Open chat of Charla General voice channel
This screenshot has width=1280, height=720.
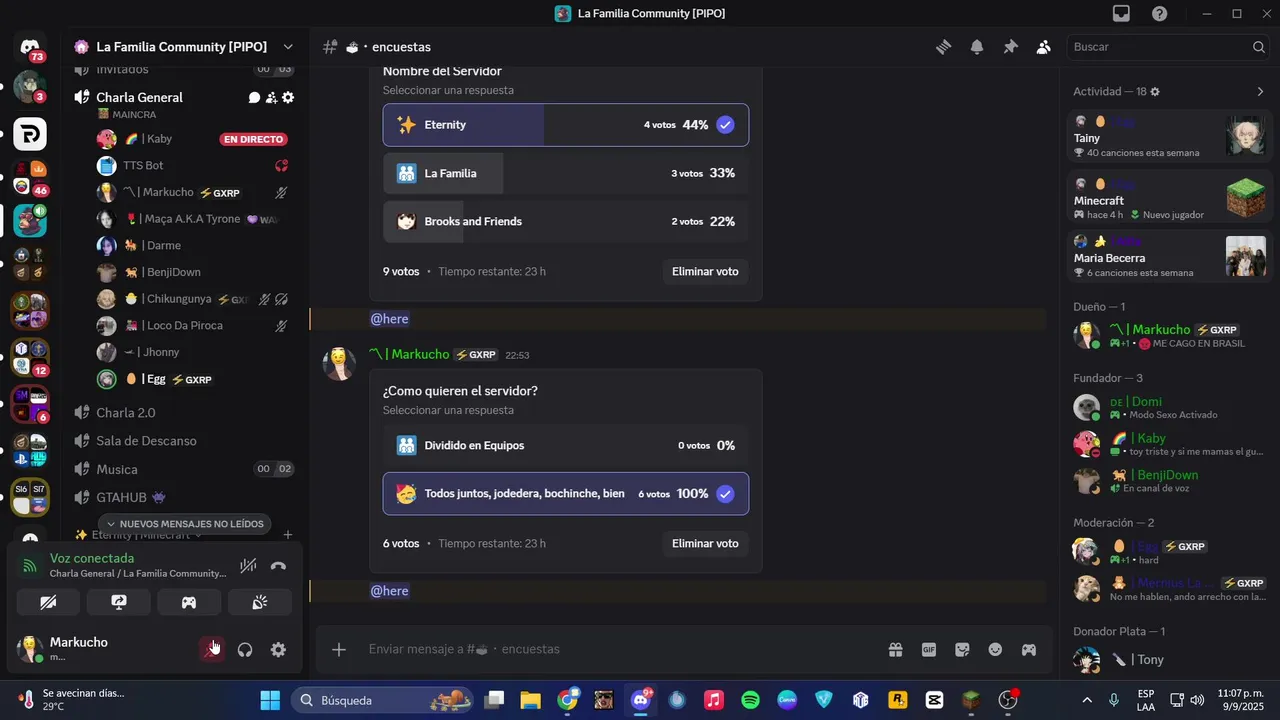[254, 97]
